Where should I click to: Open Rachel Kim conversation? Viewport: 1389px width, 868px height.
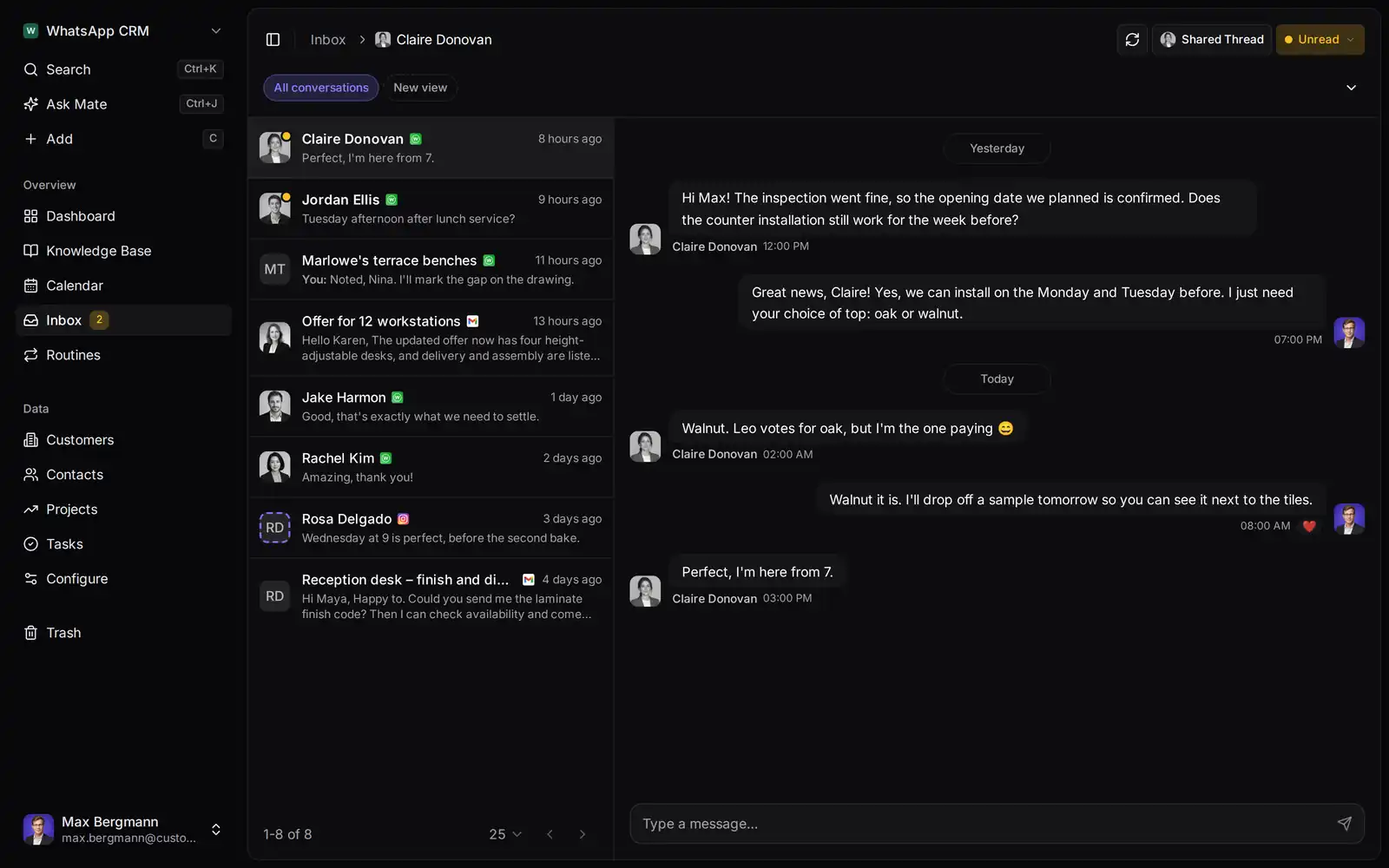coord(431,467)
